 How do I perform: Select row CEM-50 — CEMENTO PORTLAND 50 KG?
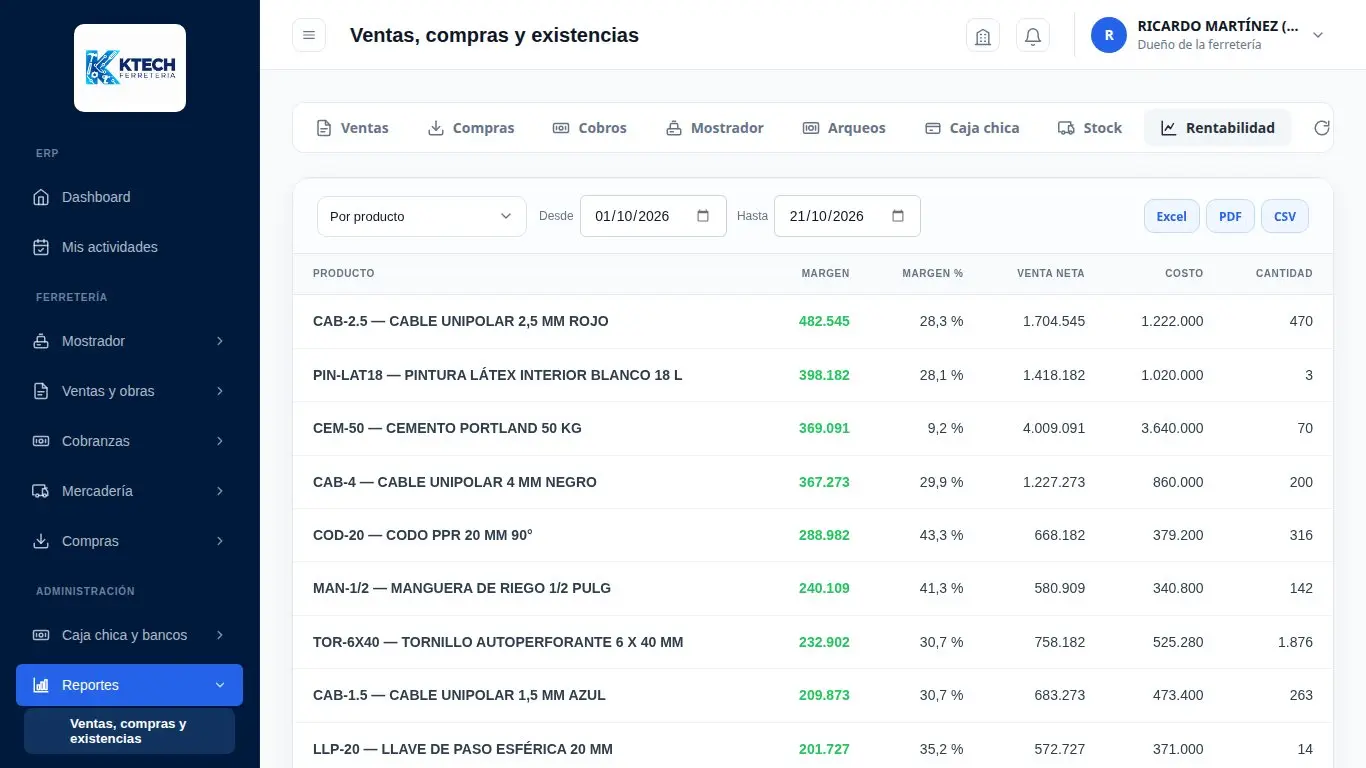point(813,428)
